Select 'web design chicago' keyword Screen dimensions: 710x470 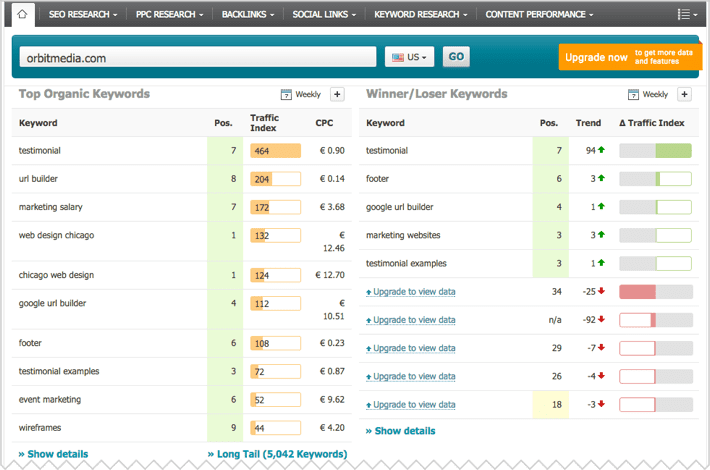pyautogui.click(x=56, y=235)
